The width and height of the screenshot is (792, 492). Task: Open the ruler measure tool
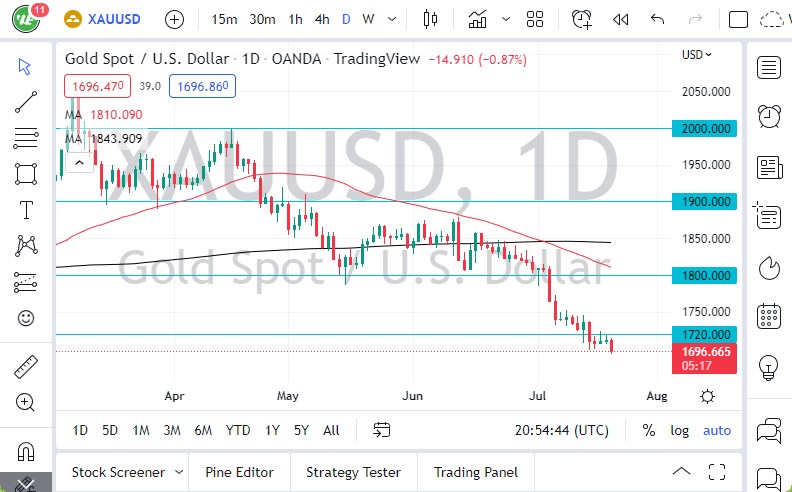[26, 367]
